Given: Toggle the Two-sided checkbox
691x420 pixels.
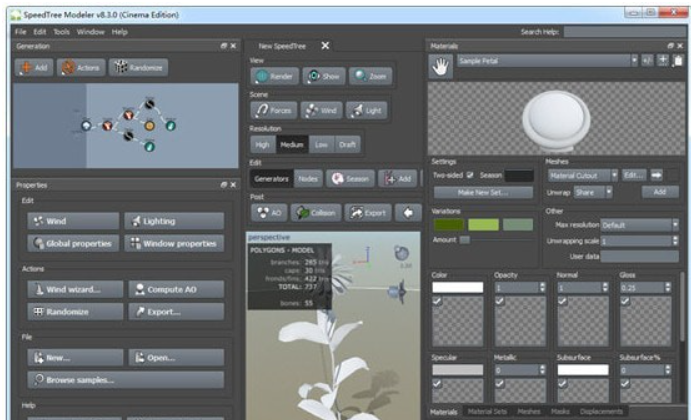Looking at the screenshot, I should click(x=470, y=175).
